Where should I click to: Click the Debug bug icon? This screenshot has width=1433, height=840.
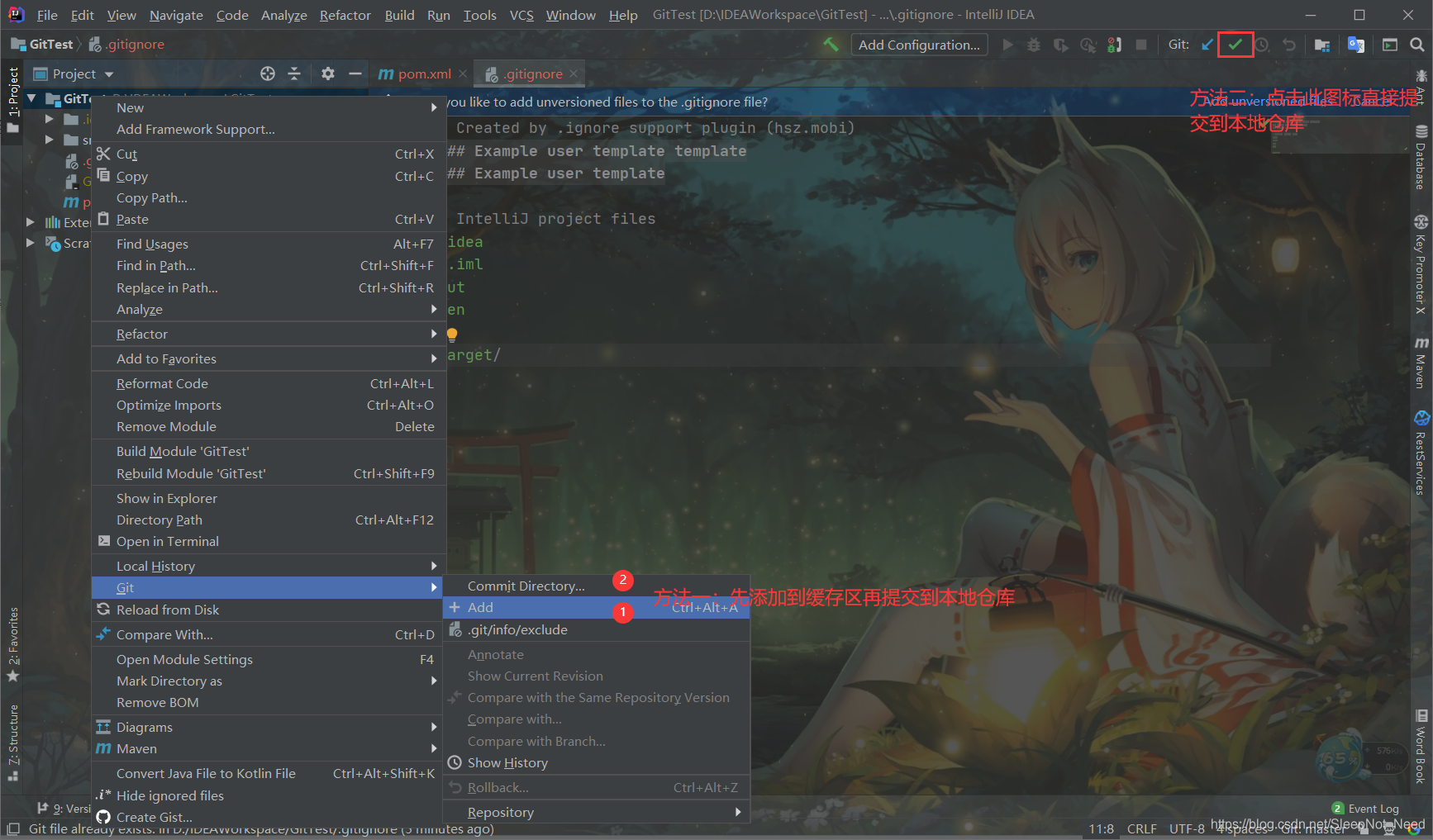pos(1034,45)
